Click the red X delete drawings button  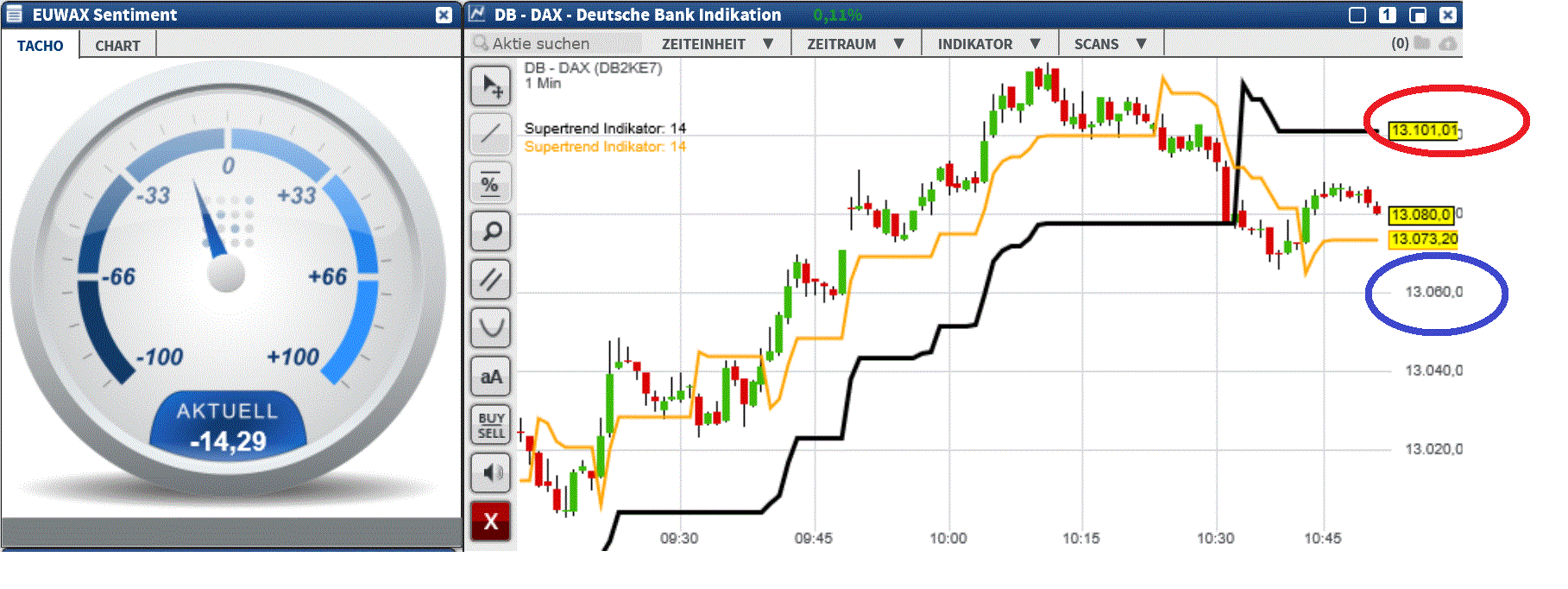click(491, 521)
